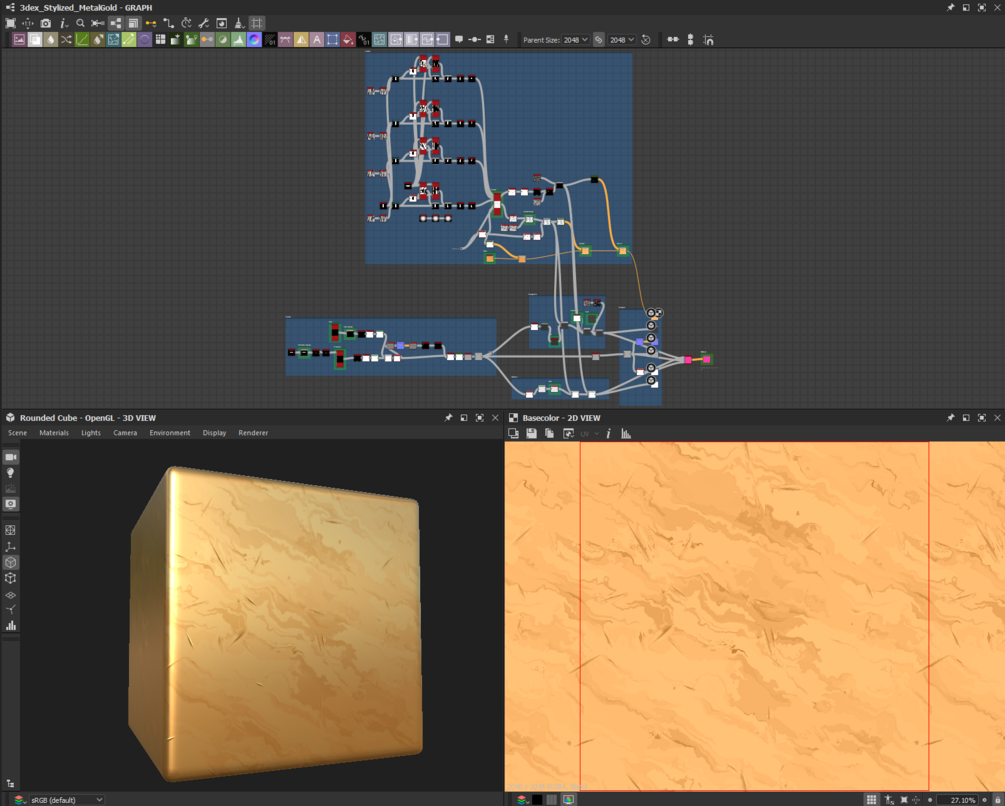Screen dimensions: 1005x806
Task: Toggle histogram in the 2D view toolbar
Action: click(626, 434)
